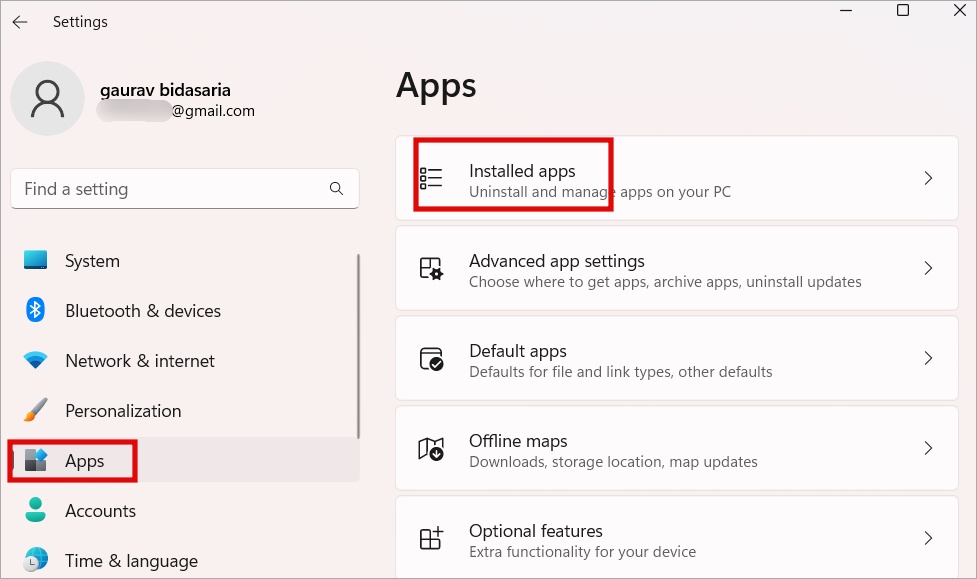The height and width of the screenshot is (579, 977).
Task: Click the back arrow in Settings
Action: click(x=20, y=22)
